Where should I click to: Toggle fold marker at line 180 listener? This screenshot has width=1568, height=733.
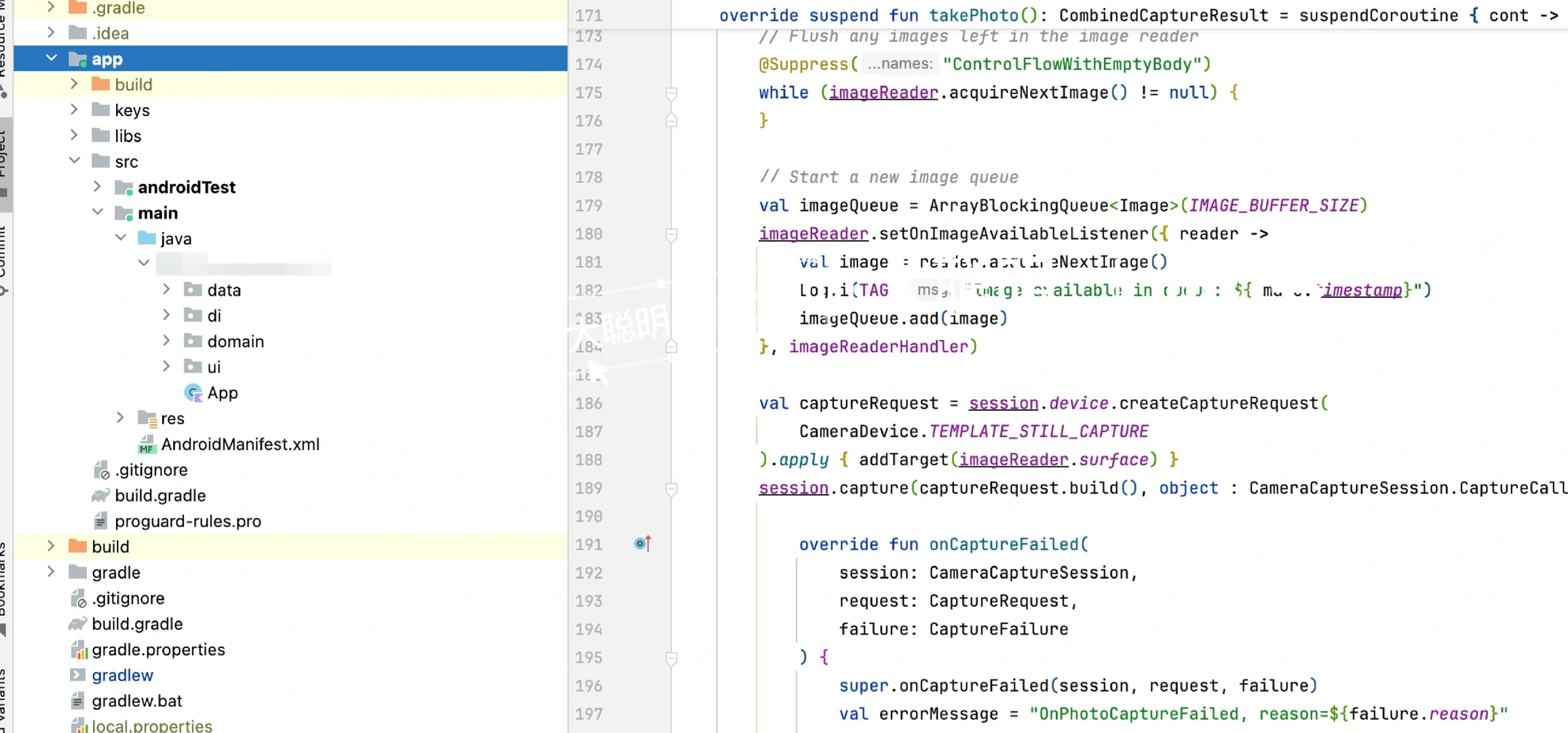click(671, 234)
